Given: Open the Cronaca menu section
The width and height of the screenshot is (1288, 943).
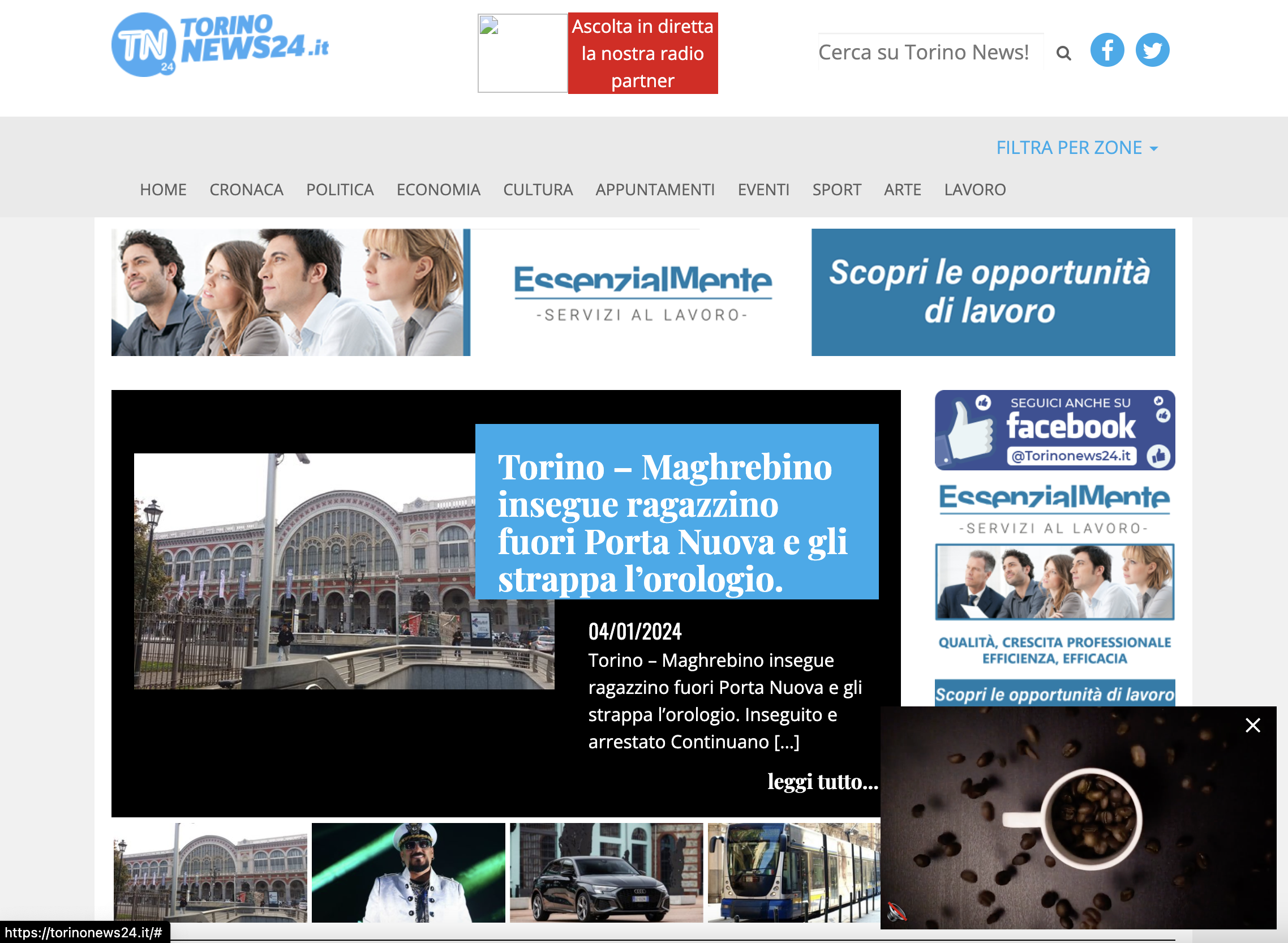Looking at the screenshot, I should (x=246, y=190).
